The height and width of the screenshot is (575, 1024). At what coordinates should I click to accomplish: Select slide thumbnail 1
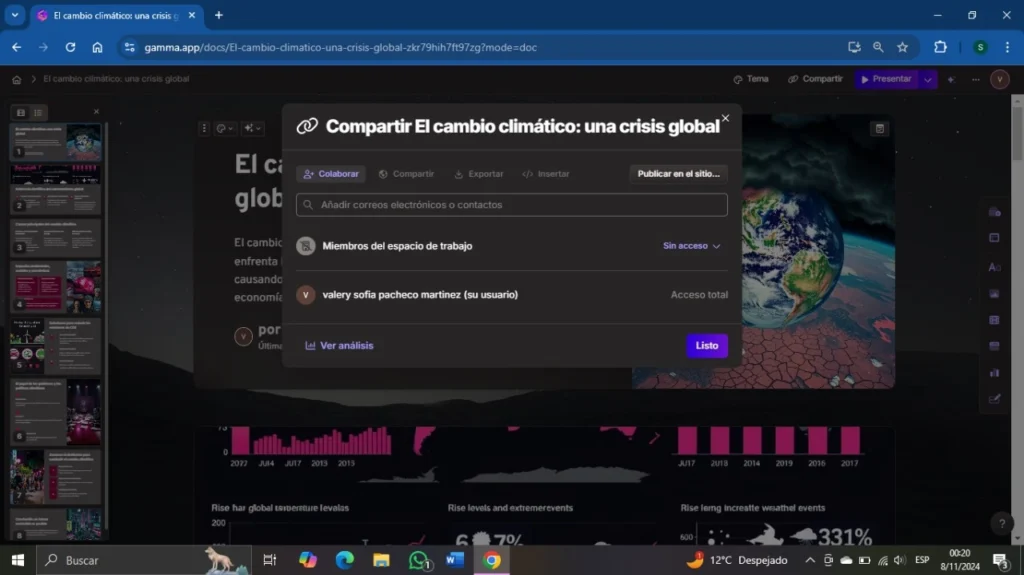(x=56, y=141)
